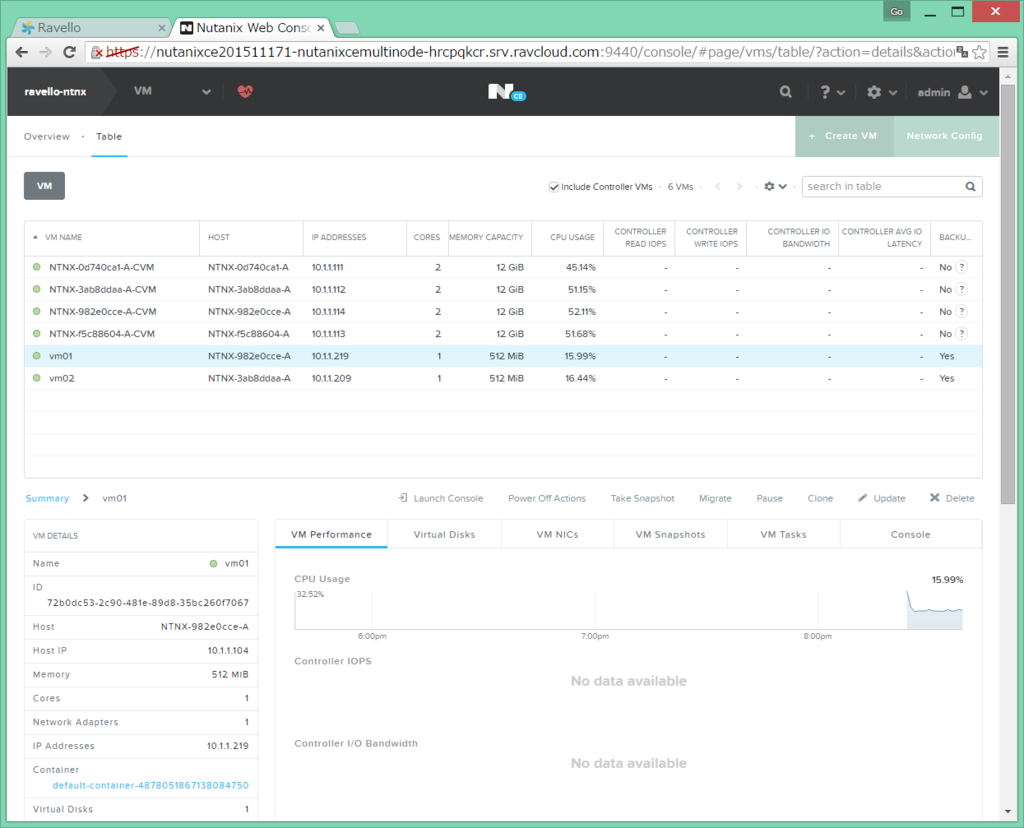Open the Virtual Disks tab
1024x828 pixels.
coord(444,534)
